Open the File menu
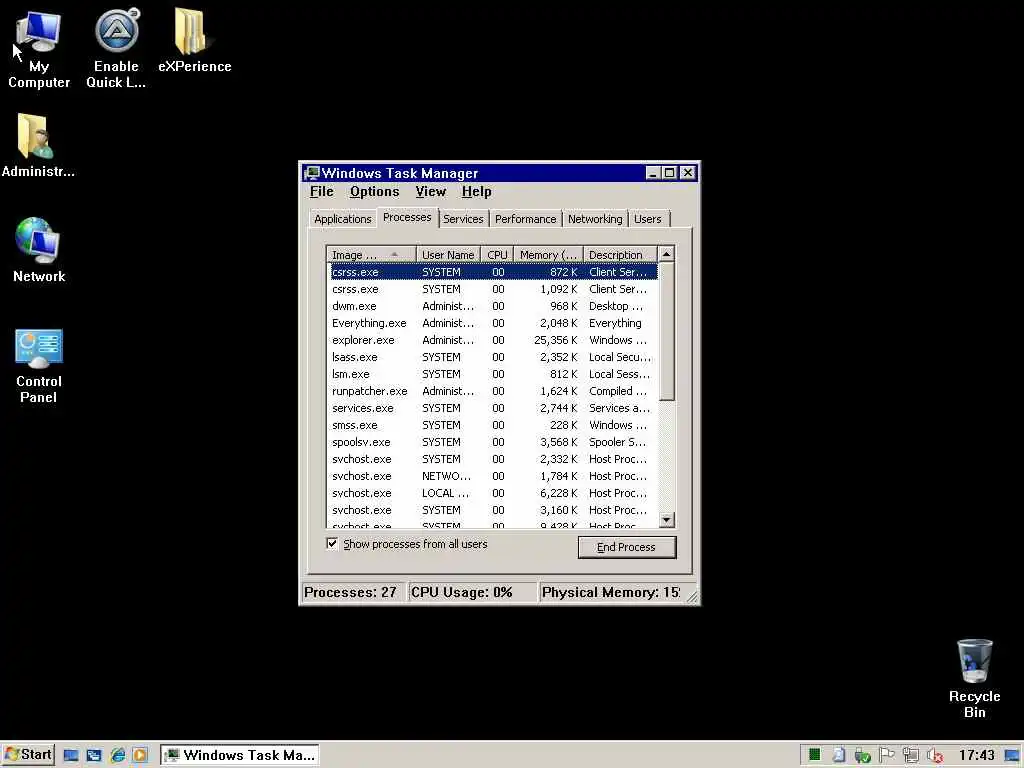1024x768 pixels. 321,191
